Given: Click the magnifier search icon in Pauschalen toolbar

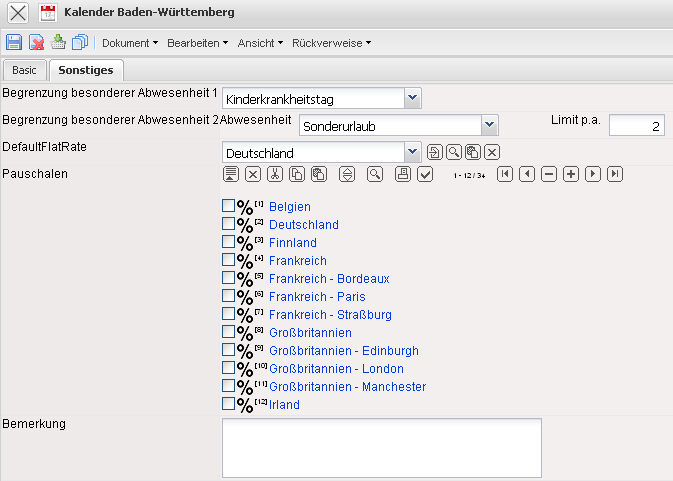Looking at the screenshot, I should tap(375, 174).
